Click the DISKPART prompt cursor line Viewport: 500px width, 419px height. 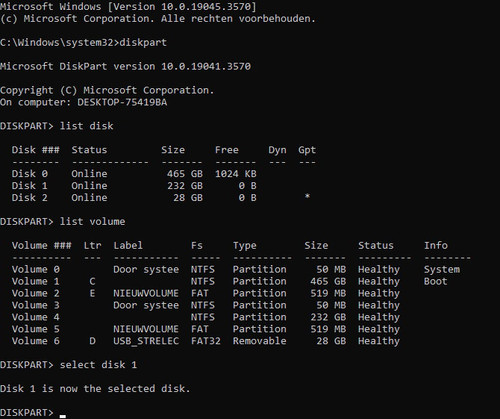pos(33,413)
